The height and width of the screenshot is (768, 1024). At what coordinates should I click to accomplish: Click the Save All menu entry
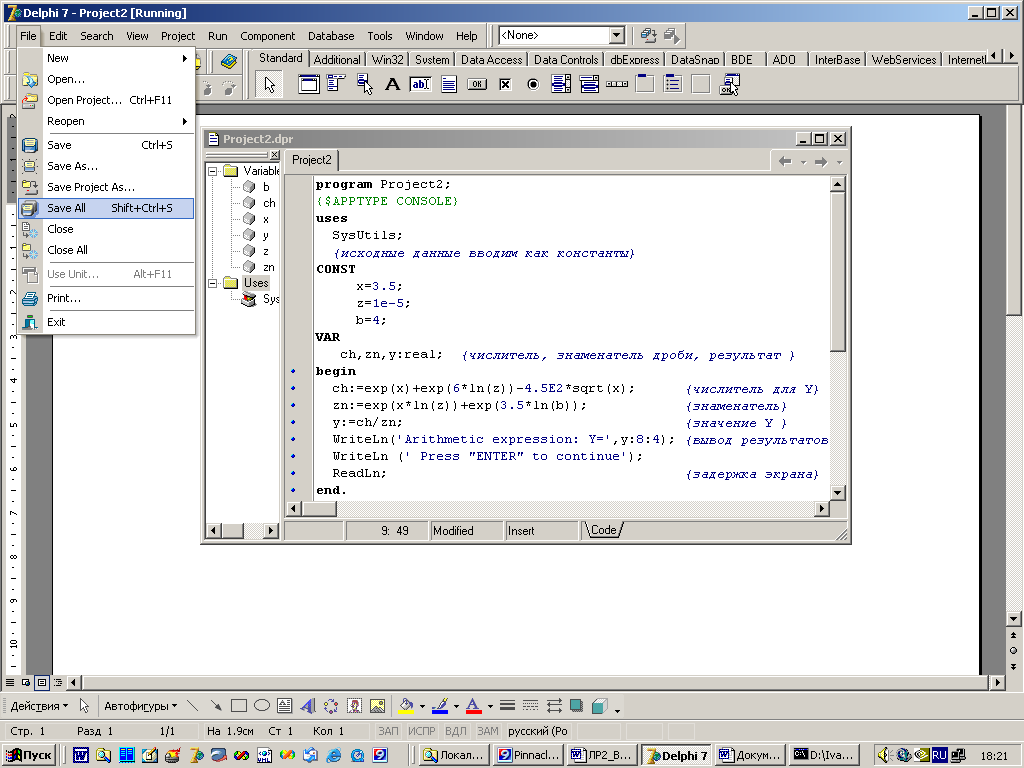click(106, 208)
